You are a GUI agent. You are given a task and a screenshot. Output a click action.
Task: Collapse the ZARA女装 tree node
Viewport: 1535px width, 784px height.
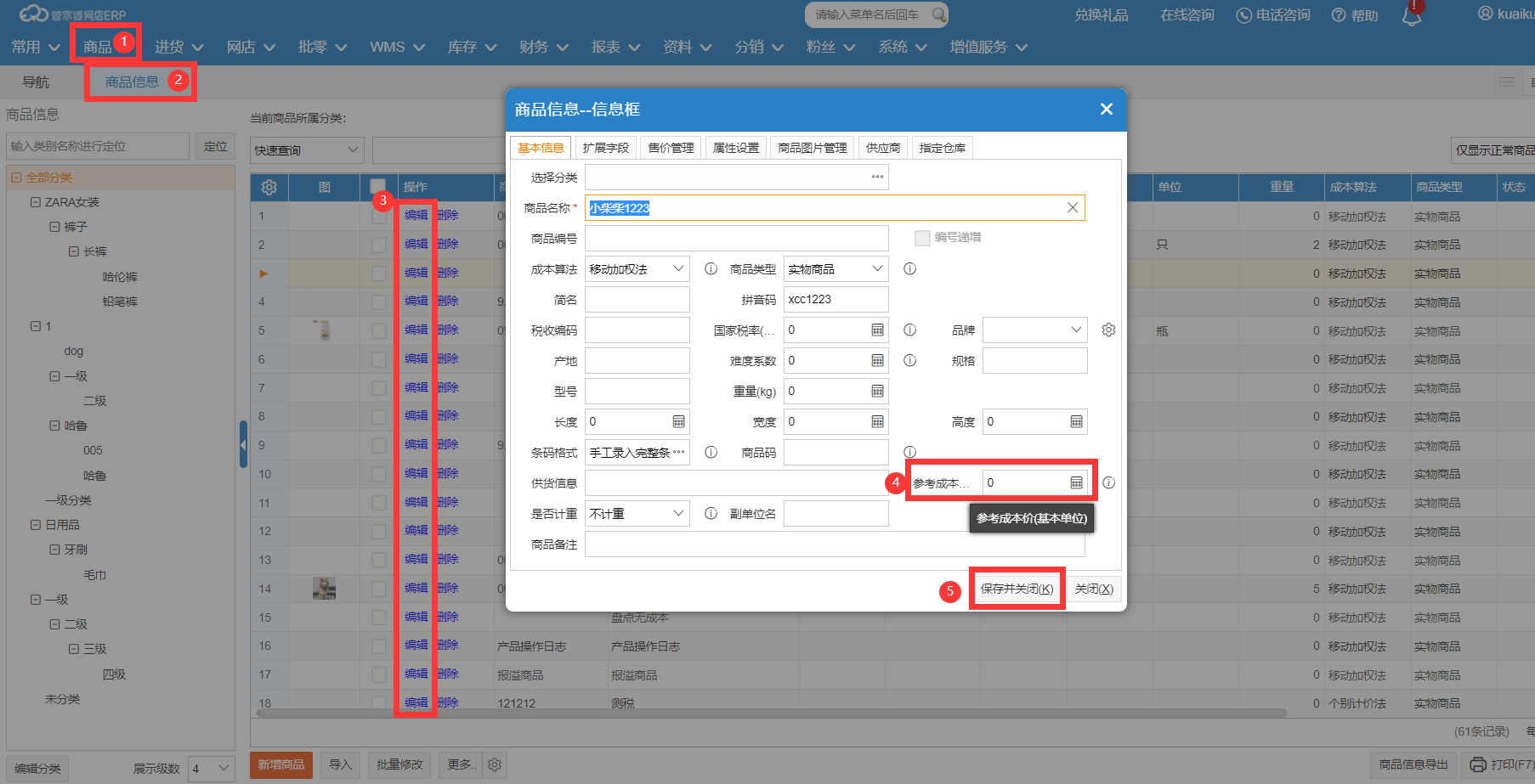coord(36,202)
